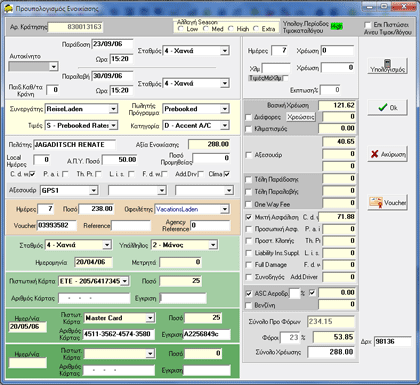Click the Παράδοση date field 23/09/06
Screen dimensions: 420x385
pos(112,44)
